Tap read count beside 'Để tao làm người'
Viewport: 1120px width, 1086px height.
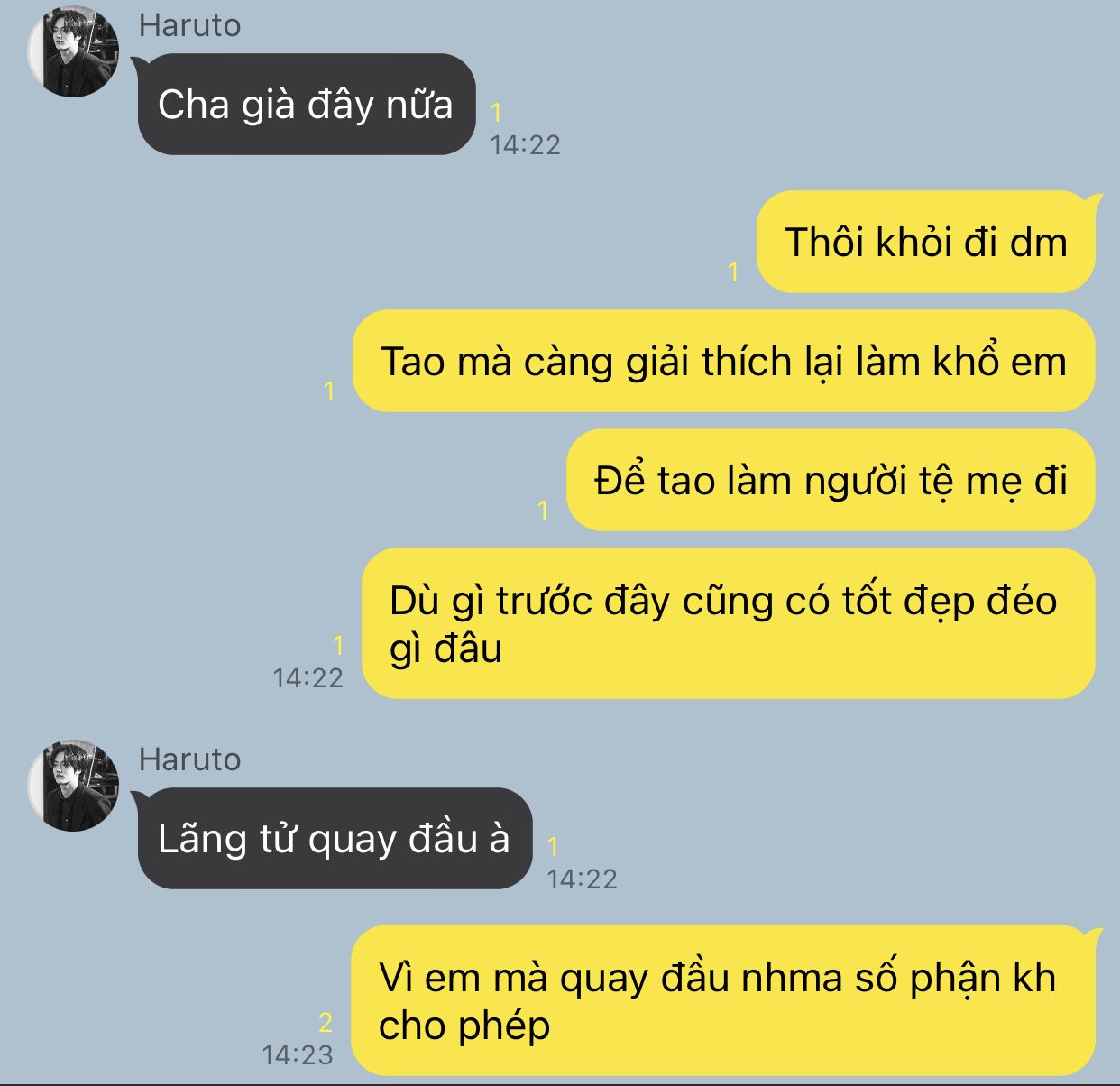(x=543, y=511)
